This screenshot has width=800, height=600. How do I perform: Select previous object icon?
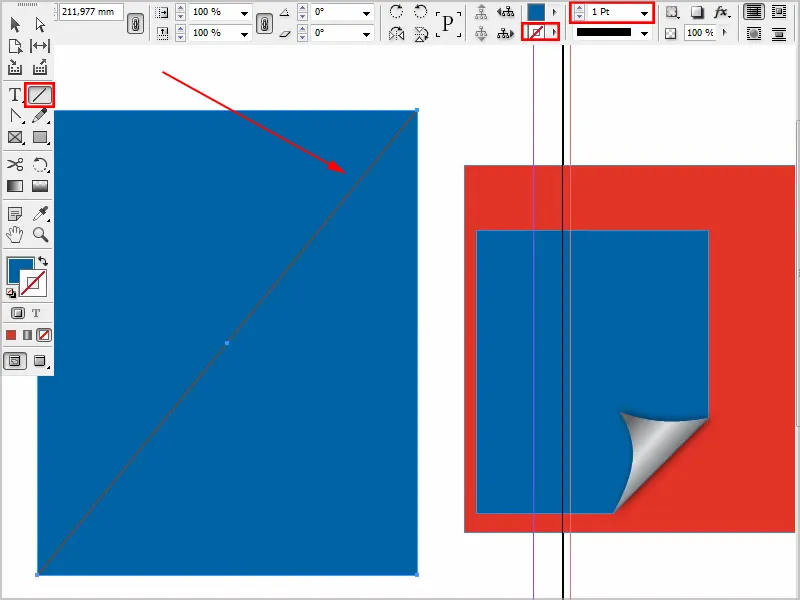click(x=505, y=12)
